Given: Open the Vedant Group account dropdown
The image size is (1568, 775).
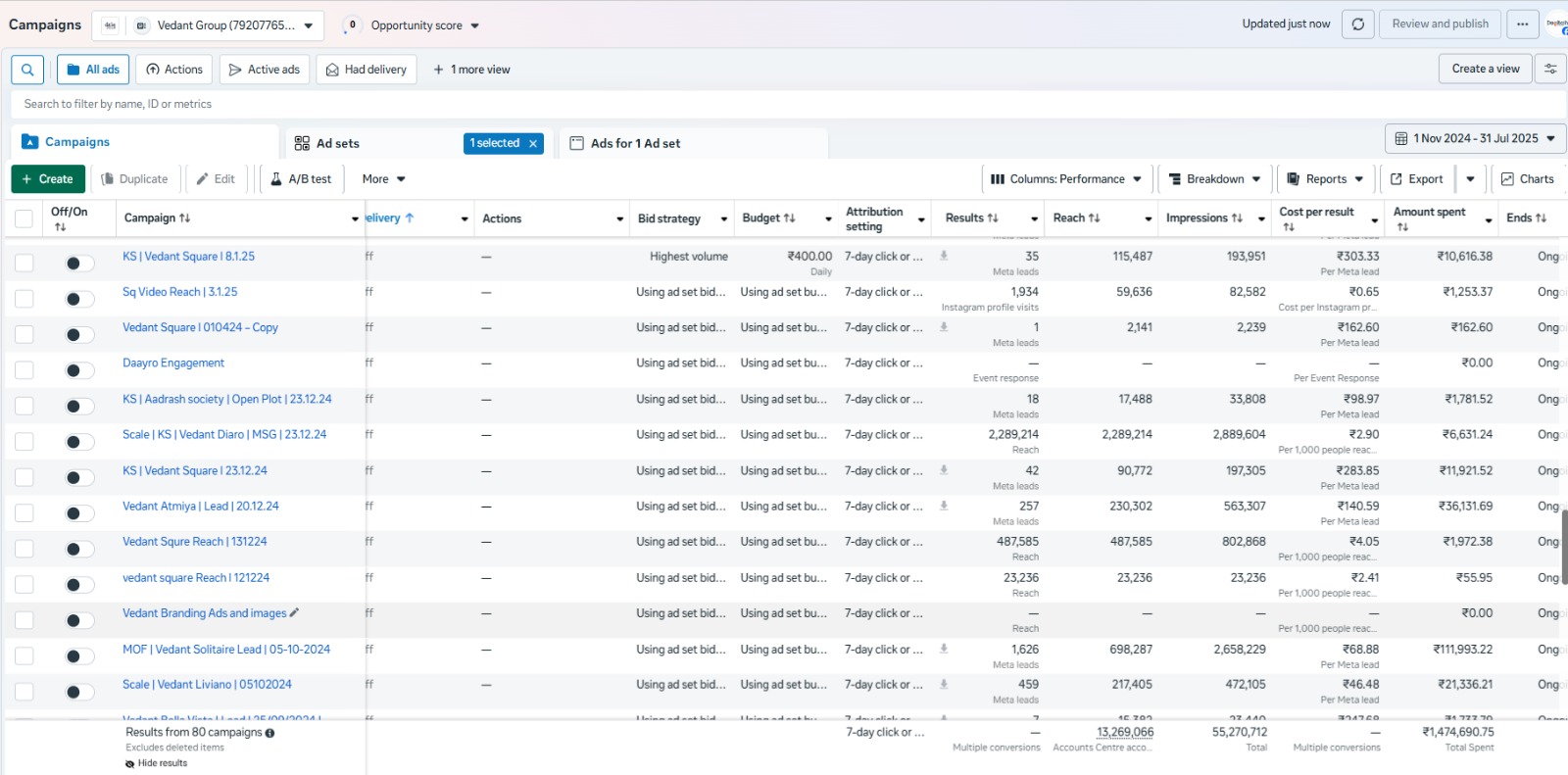Looking at the screenshot, I should coord(225,25).
